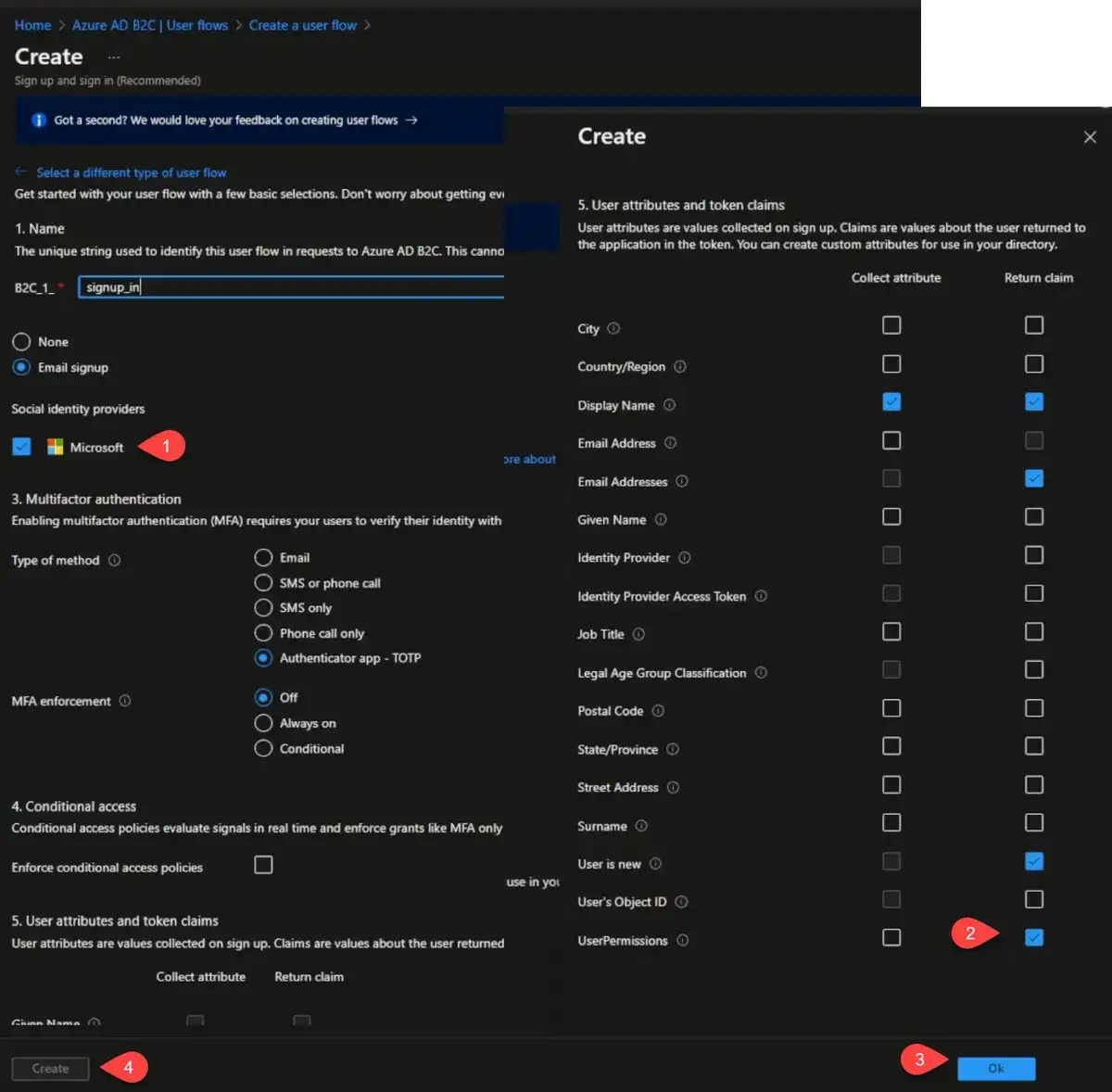Choose None for local accounts

click(22, 342)
